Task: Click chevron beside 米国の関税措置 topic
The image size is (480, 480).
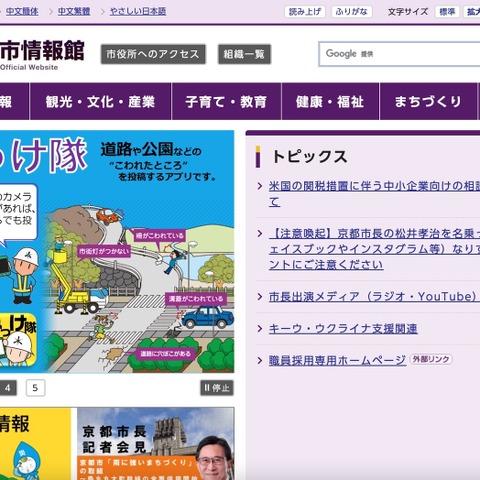Action: pos(260,186)
